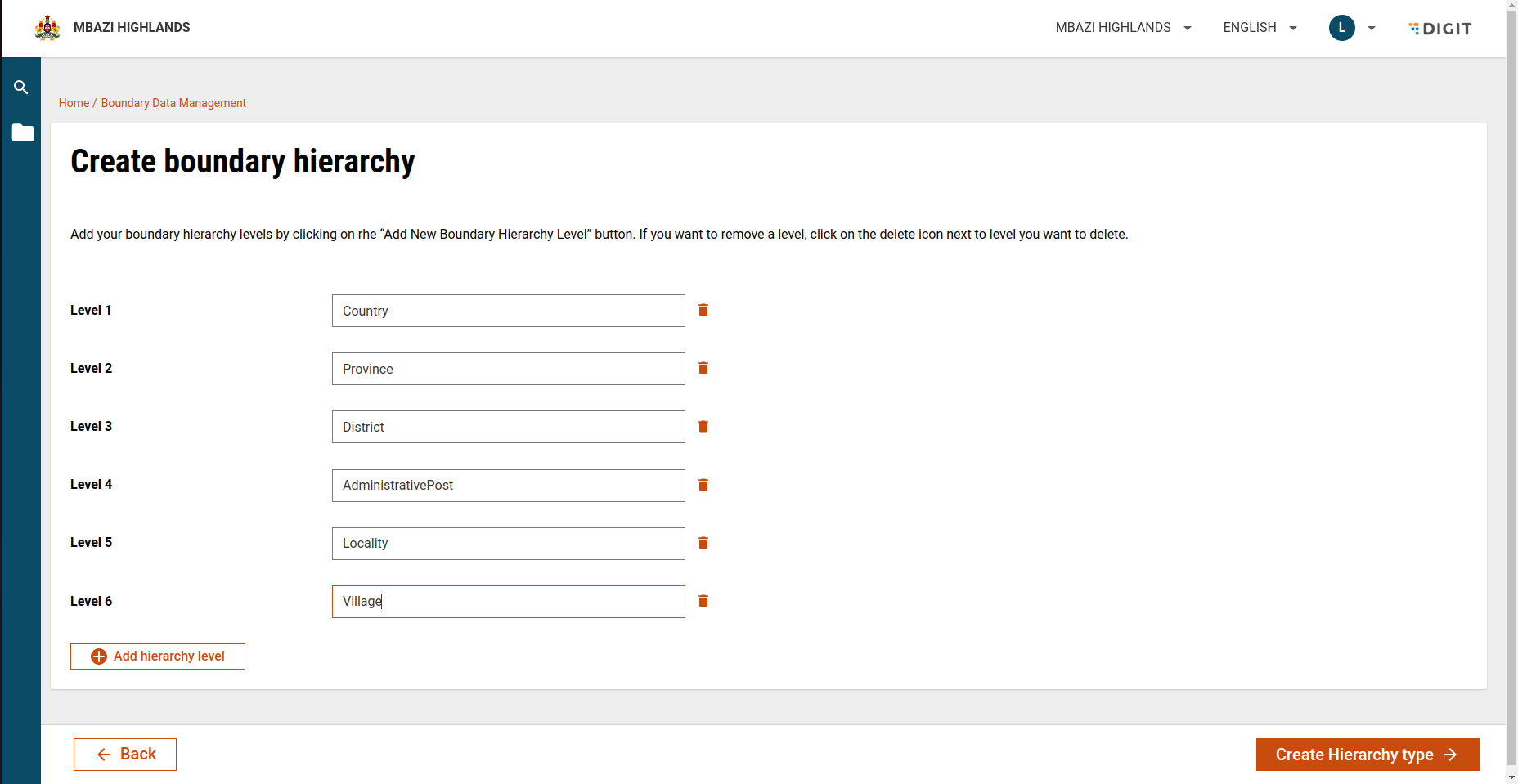Click the DIGIT logo
Screen dimensions: 1518x784
(1440, 29)
